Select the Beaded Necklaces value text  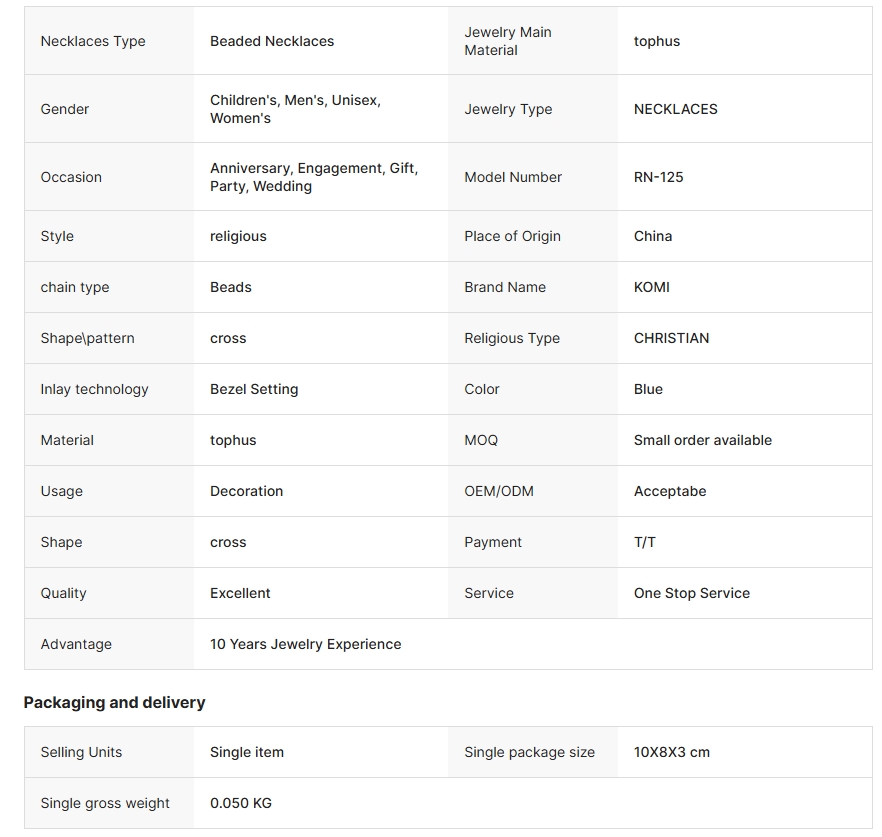272,41
